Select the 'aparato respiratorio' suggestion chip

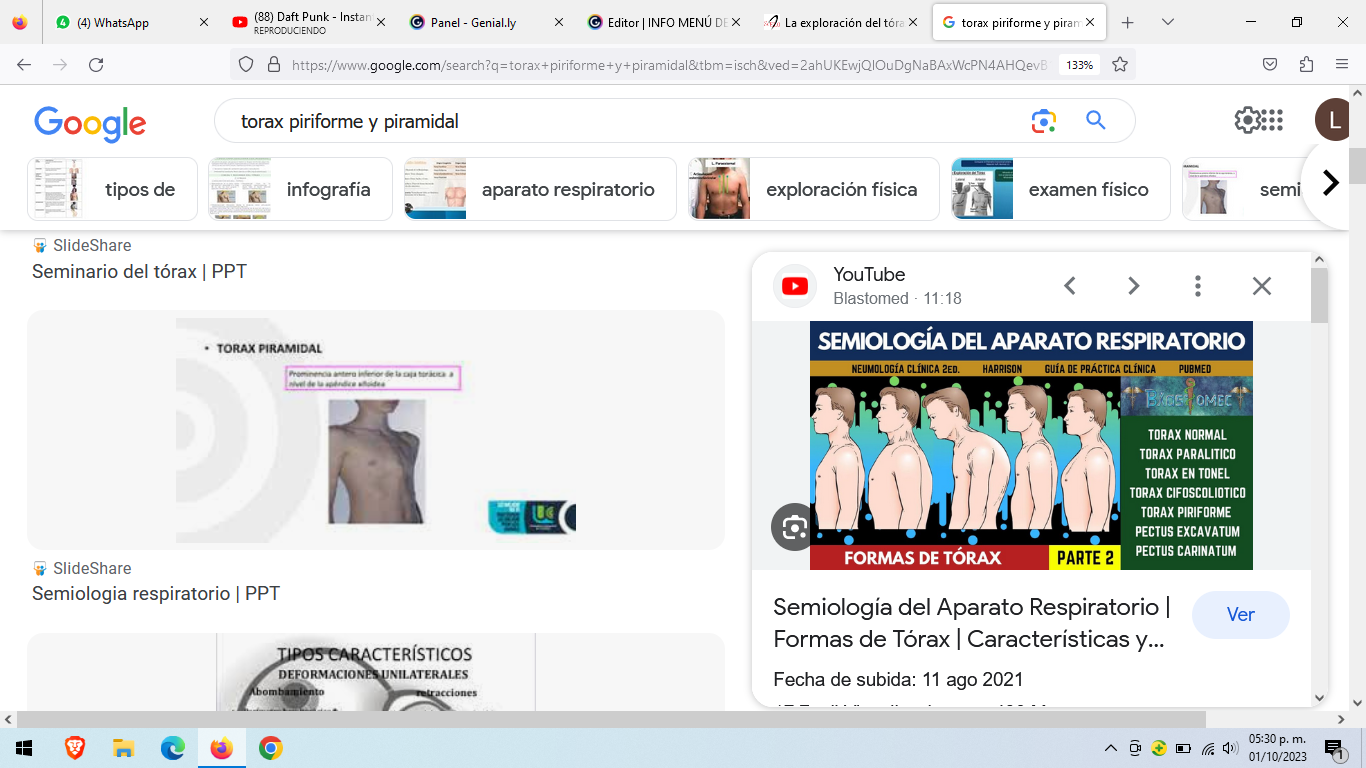point(540,189)
